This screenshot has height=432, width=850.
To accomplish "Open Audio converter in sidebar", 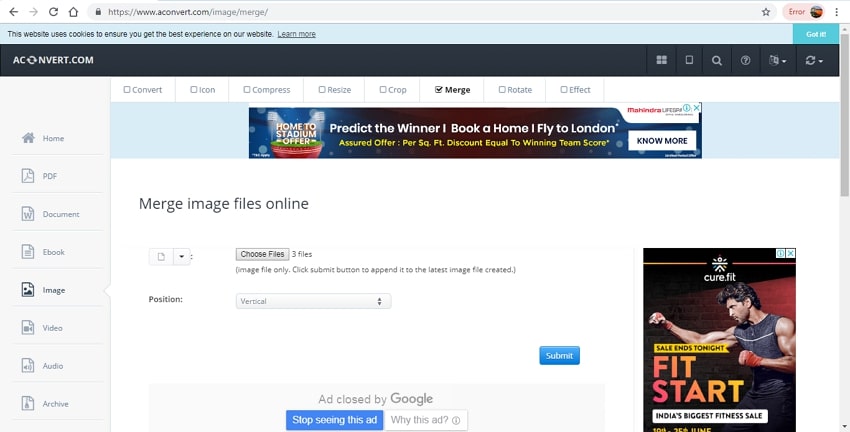I will [x=52, y=366].
